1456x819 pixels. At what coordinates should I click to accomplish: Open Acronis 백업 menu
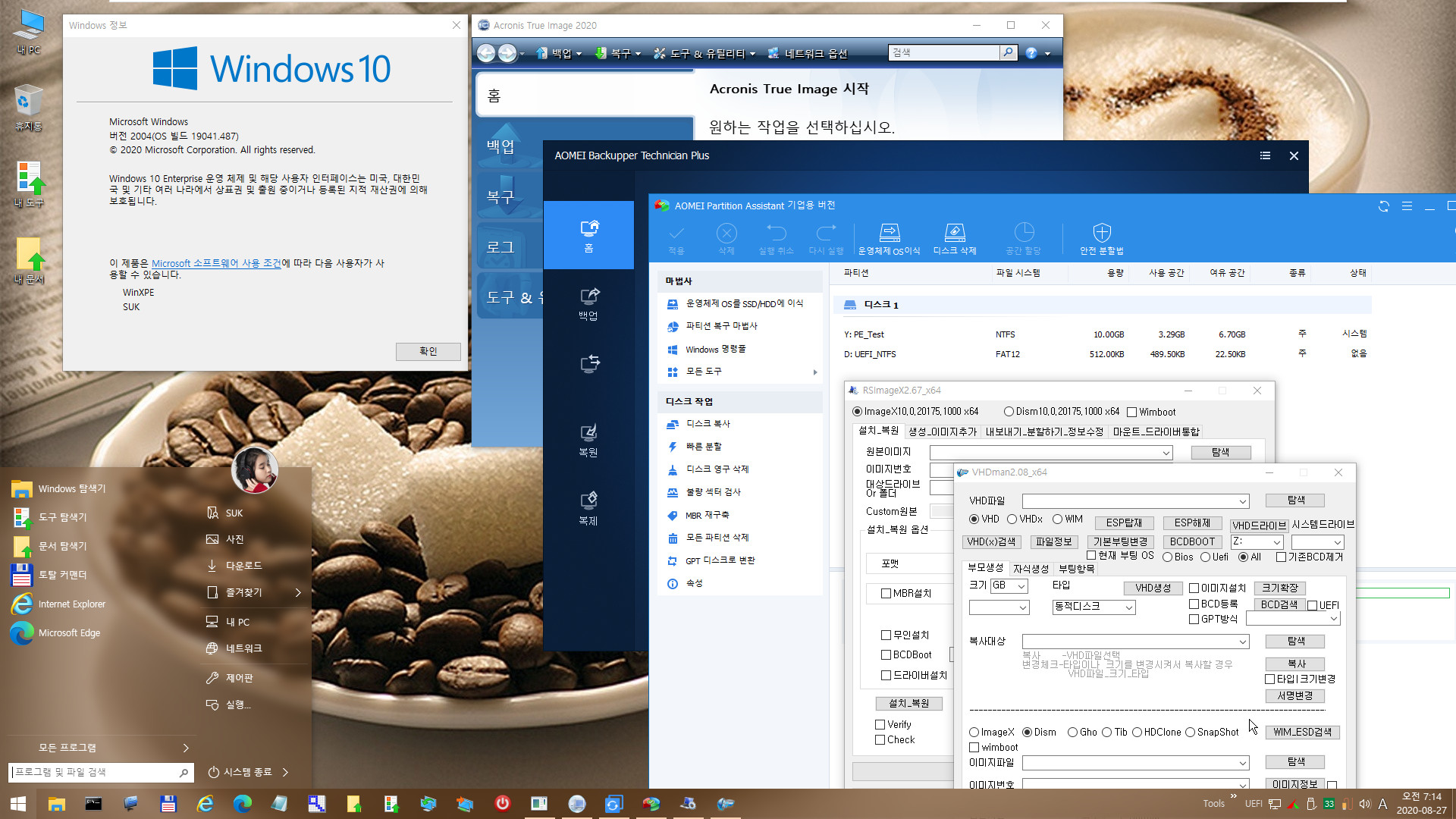tap(559, 53)
